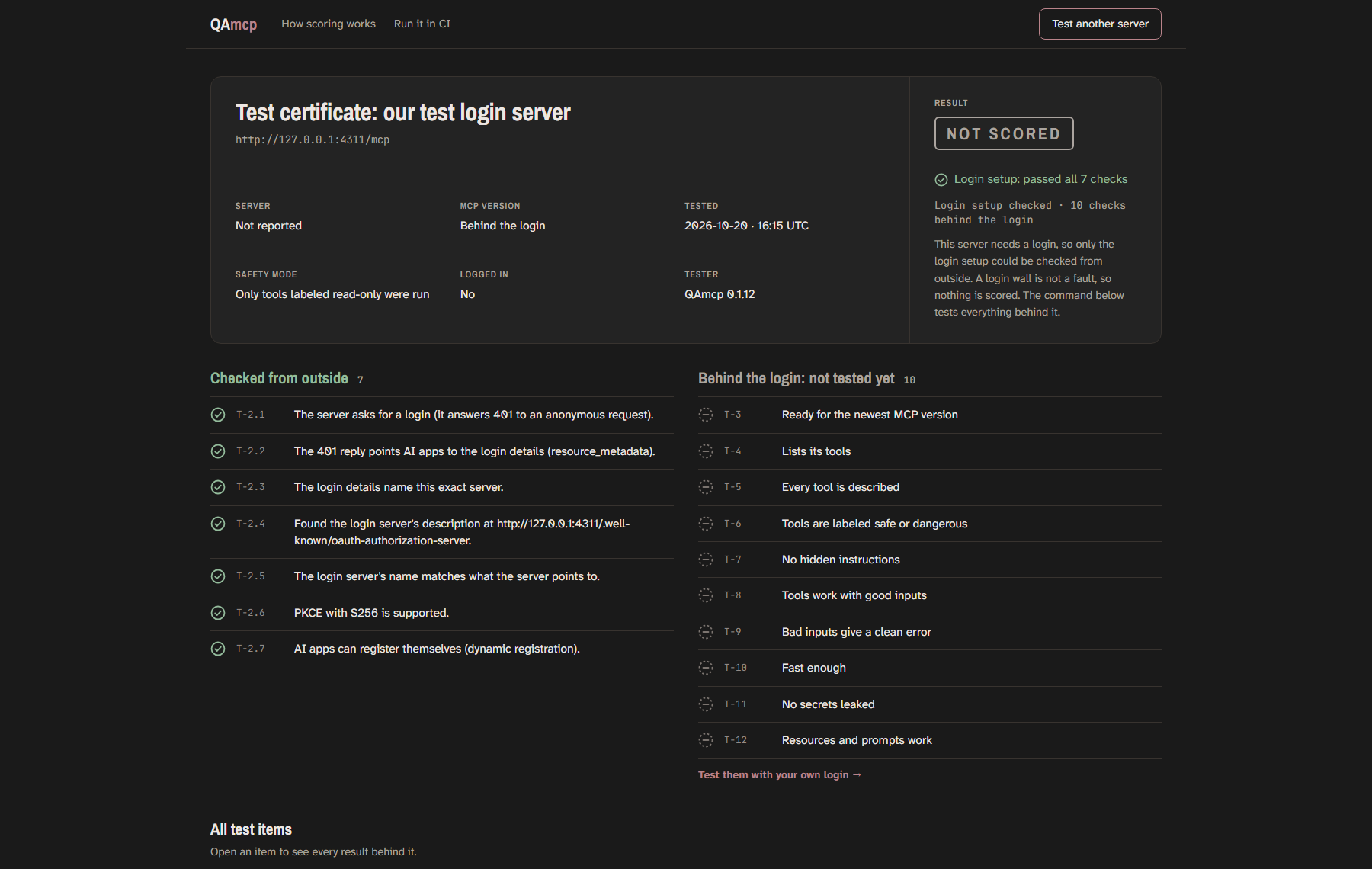Click the pending icon for T-12
1372x869 pixels.
click(x=706, y=740)
